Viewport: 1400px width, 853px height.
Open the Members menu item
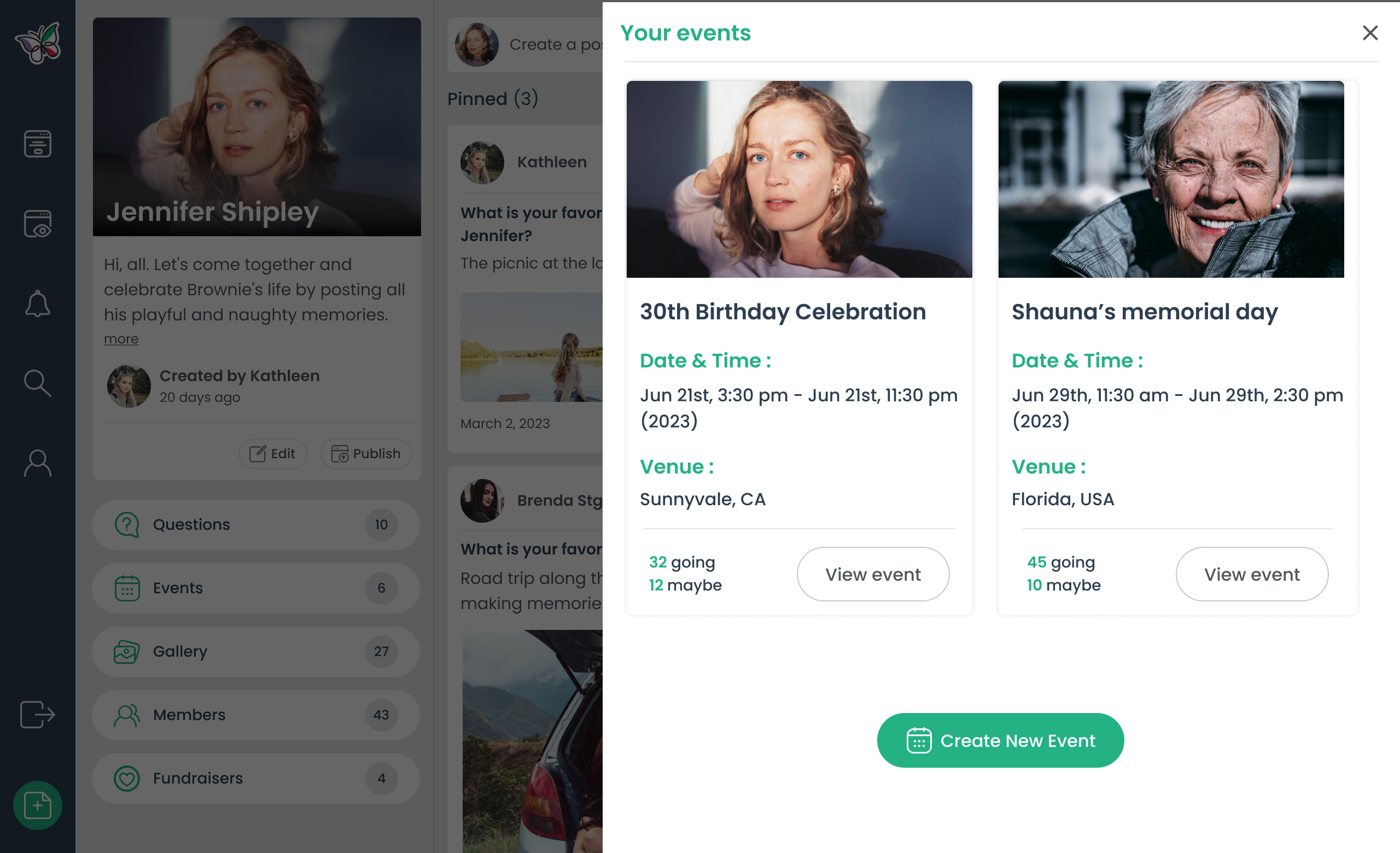[256, 715]
